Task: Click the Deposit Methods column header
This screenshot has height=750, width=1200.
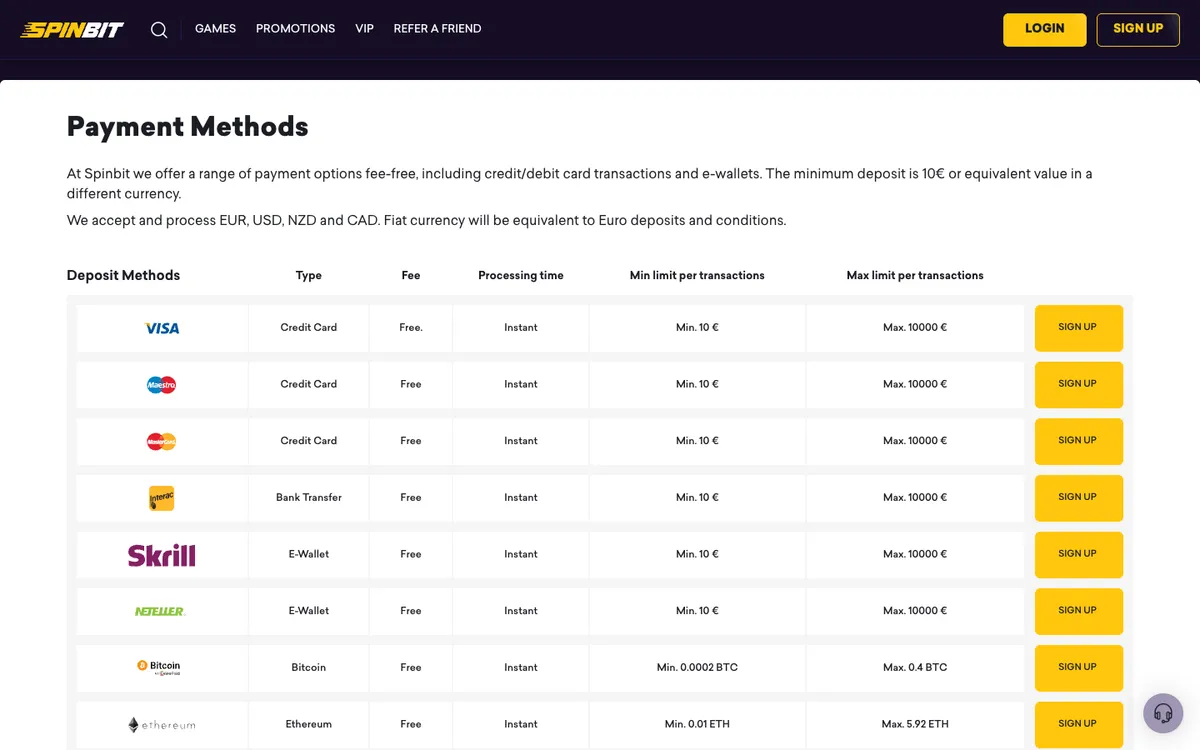Action: click(123, 275)
